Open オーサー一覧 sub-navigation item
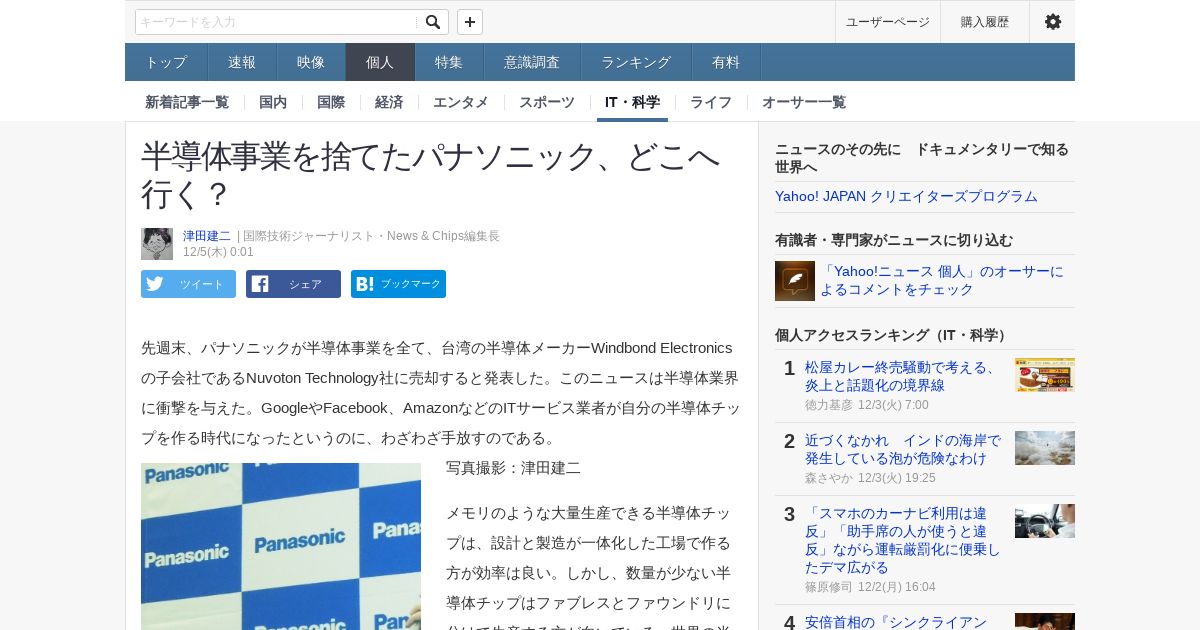This screenshot has width=1200, height=630. 804,102
